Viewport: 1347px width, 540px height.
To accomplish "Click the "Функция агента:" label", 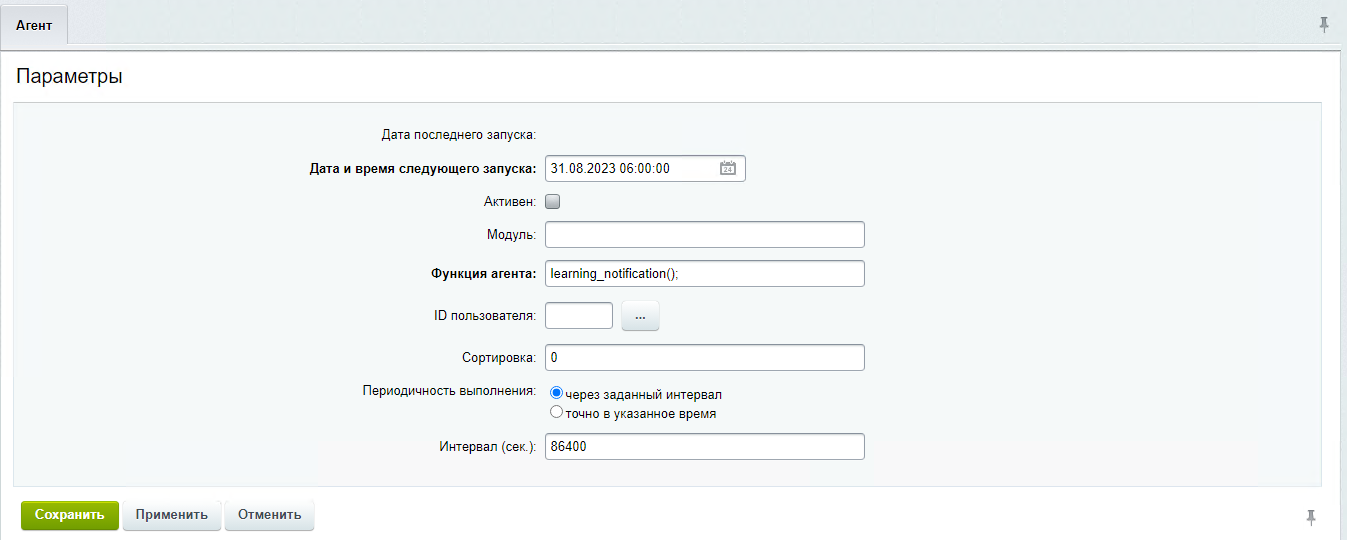I will [x=484, y=274].
